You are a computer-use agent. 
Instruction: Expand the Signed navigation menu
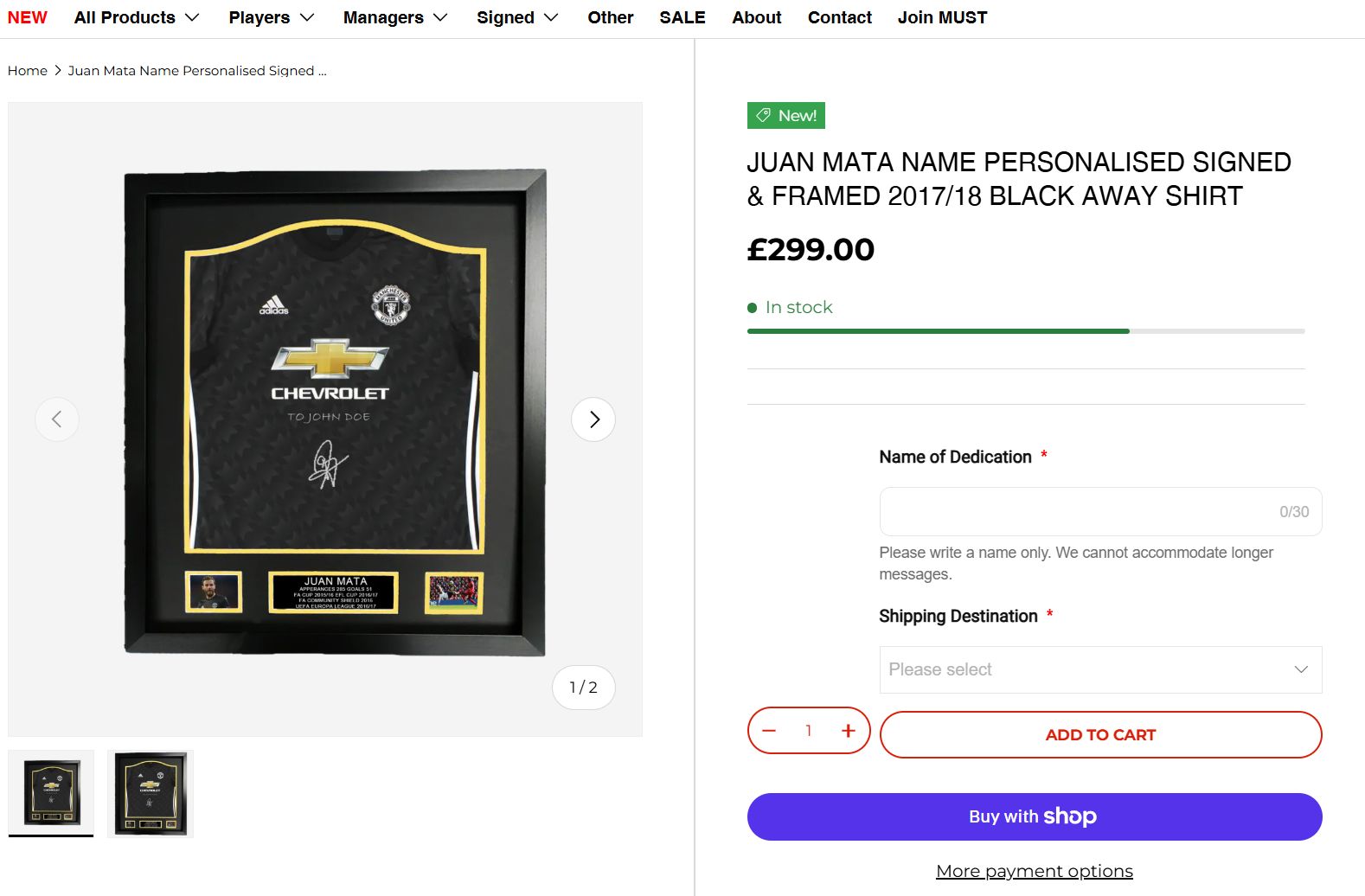coord(517,17)
